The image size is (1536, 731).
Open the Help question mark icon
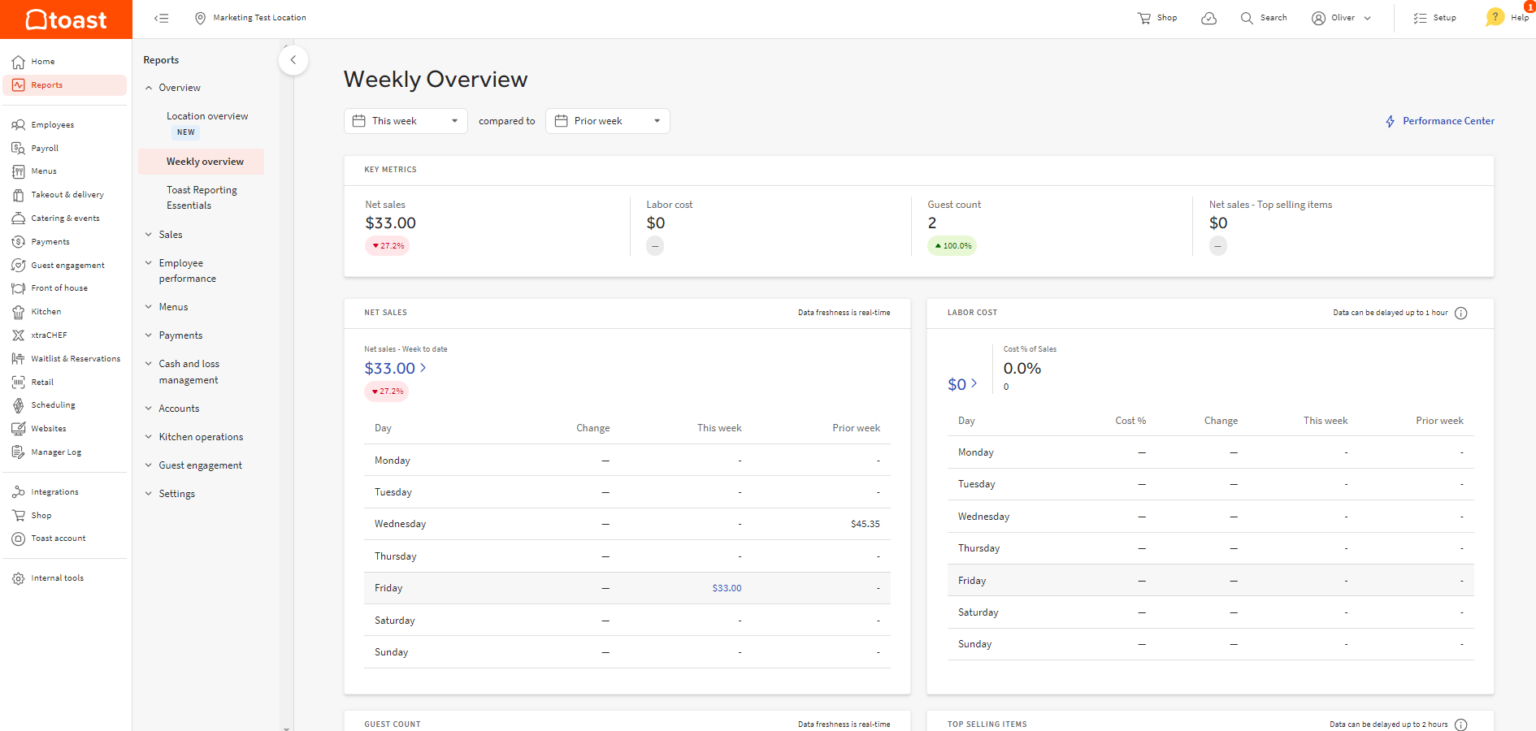pos(1495,17)
